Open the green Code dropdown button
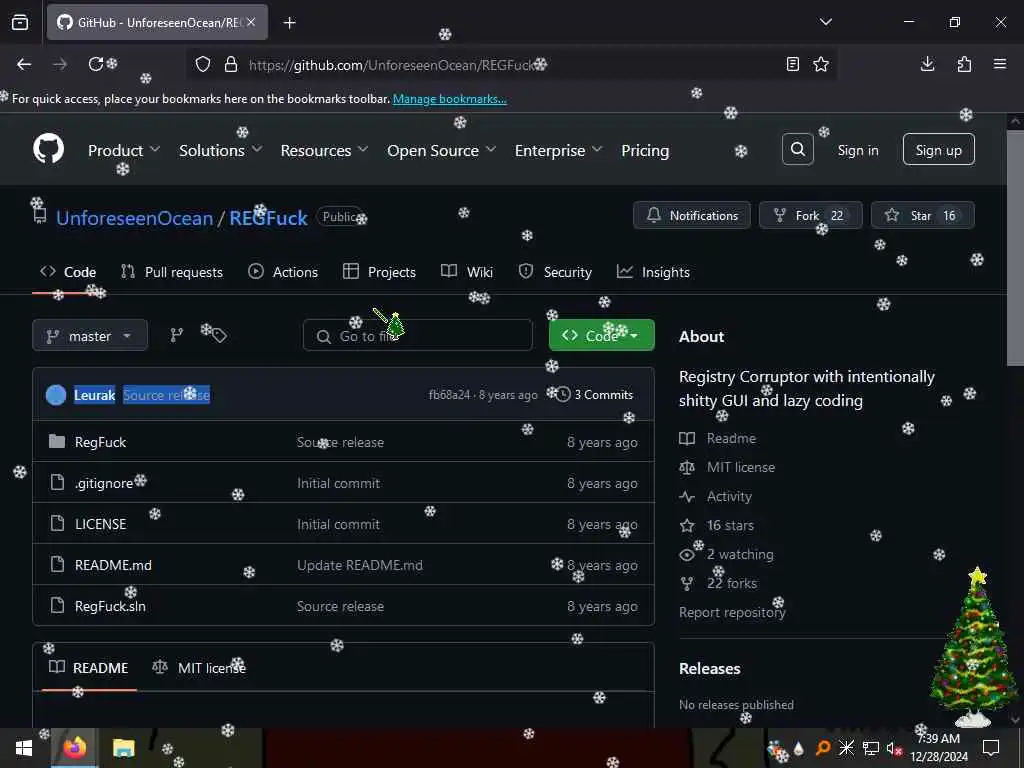Screen dimensions: 1024x768 601,335
